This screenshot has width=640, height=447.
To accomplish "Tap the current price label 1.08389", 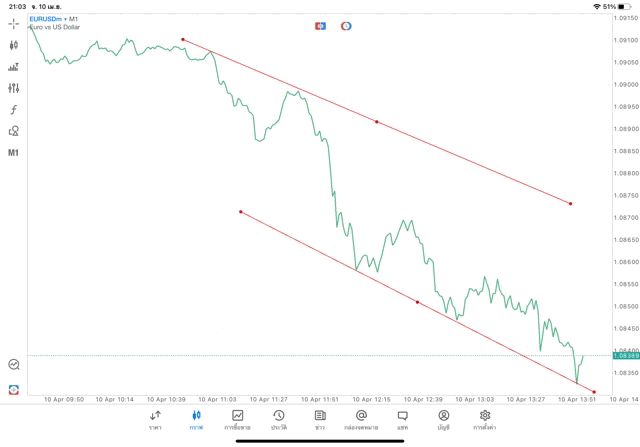I will [x=626, y=355].
